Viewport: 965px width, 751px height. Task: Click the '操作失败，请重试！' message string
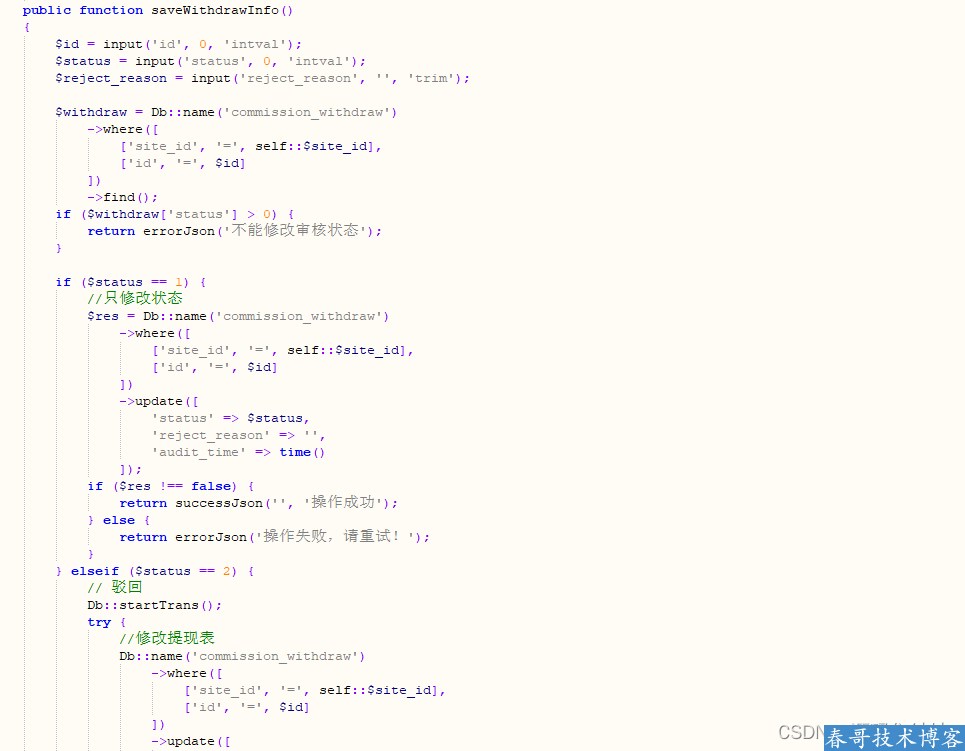click(x=335, y=537)
